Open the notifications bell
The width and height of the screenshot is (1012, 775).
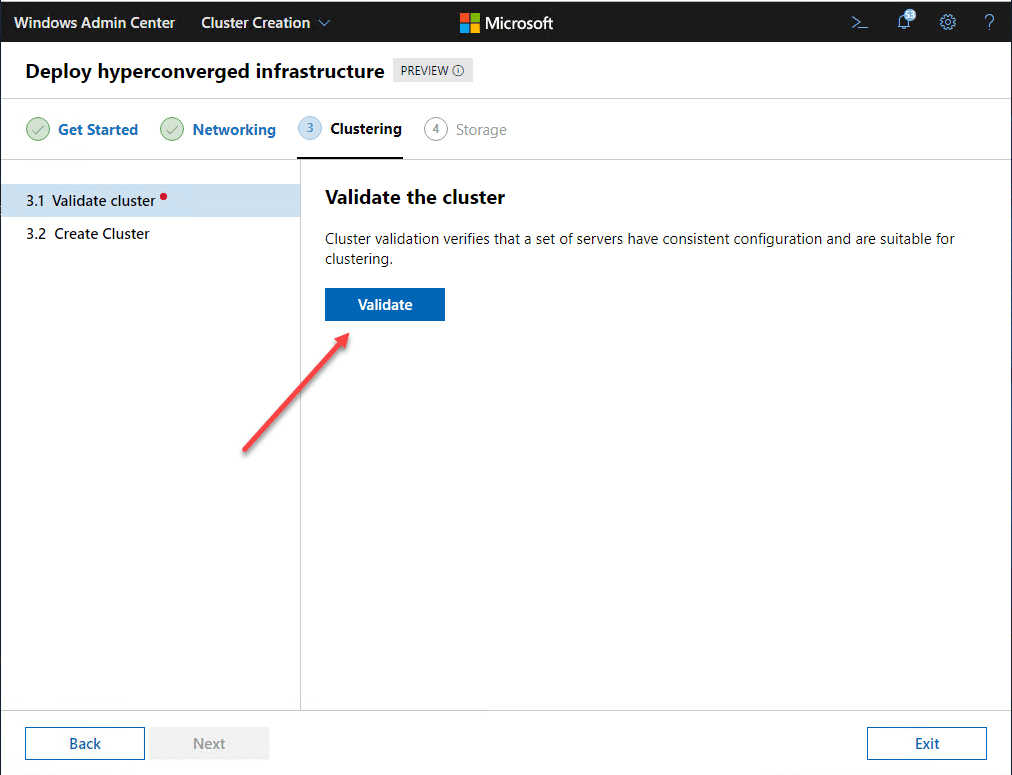[x=904, y=22]
